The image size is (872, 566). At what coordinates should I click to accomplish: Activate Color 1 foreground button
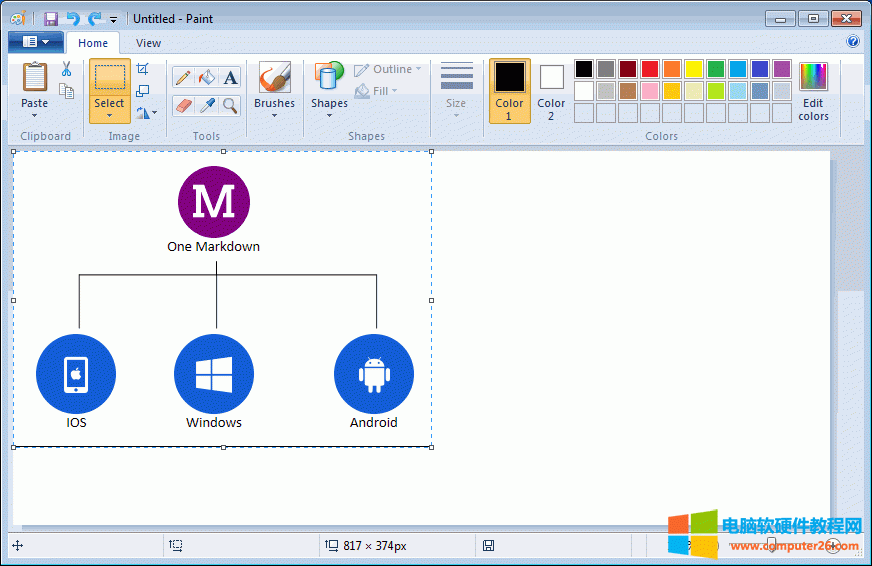point(509,91)
